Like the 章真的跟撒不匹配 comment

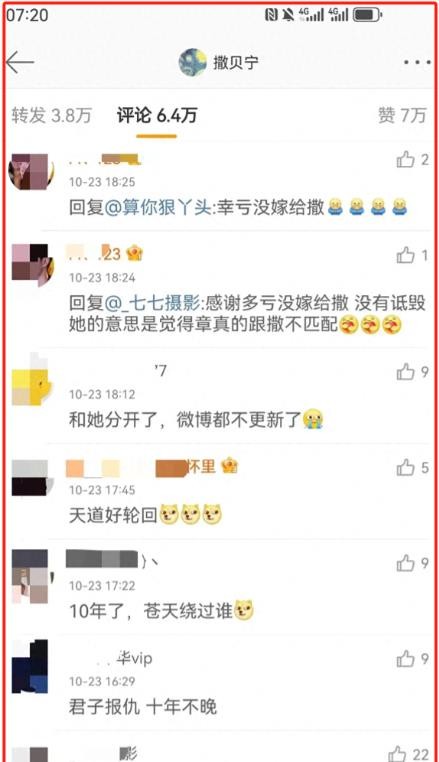click(x=412, y=255)
